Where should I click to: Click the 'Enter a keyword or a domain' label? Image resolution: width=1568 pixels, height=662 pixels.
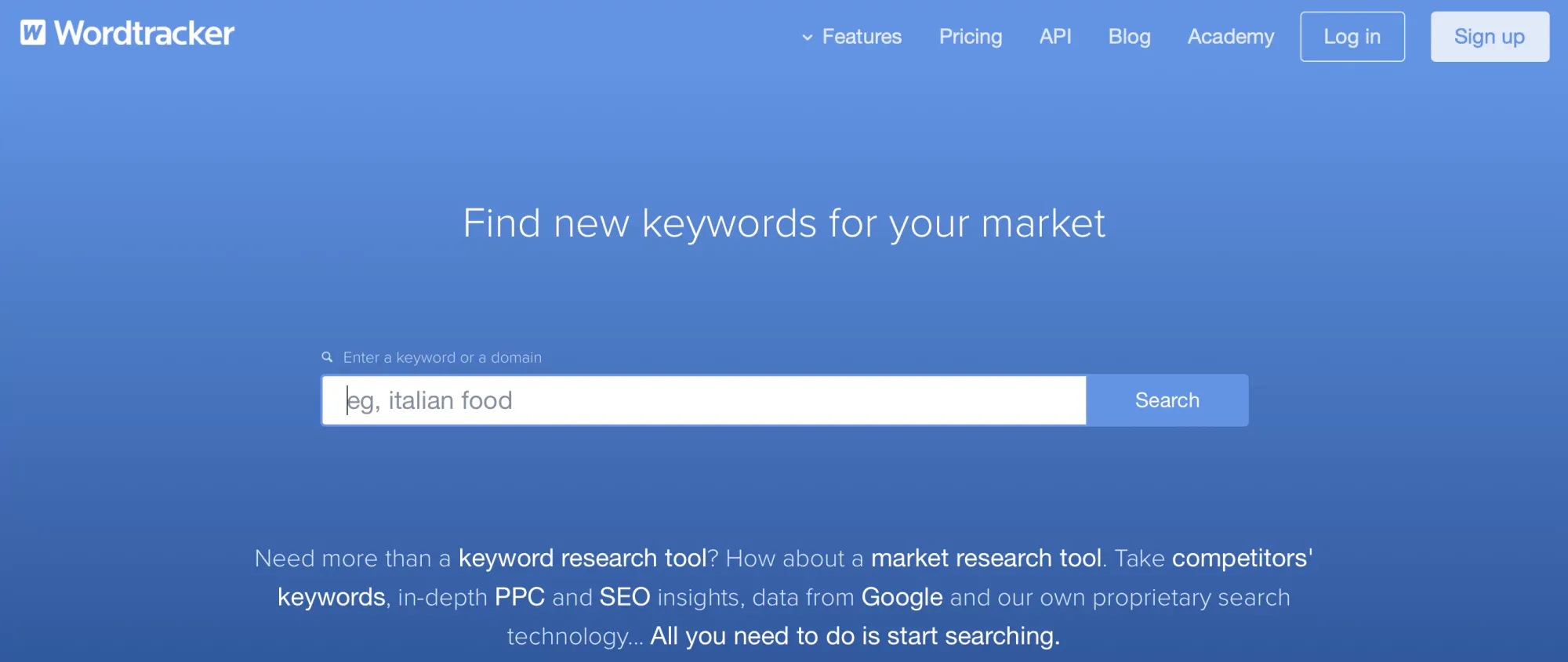click(441, 356)
